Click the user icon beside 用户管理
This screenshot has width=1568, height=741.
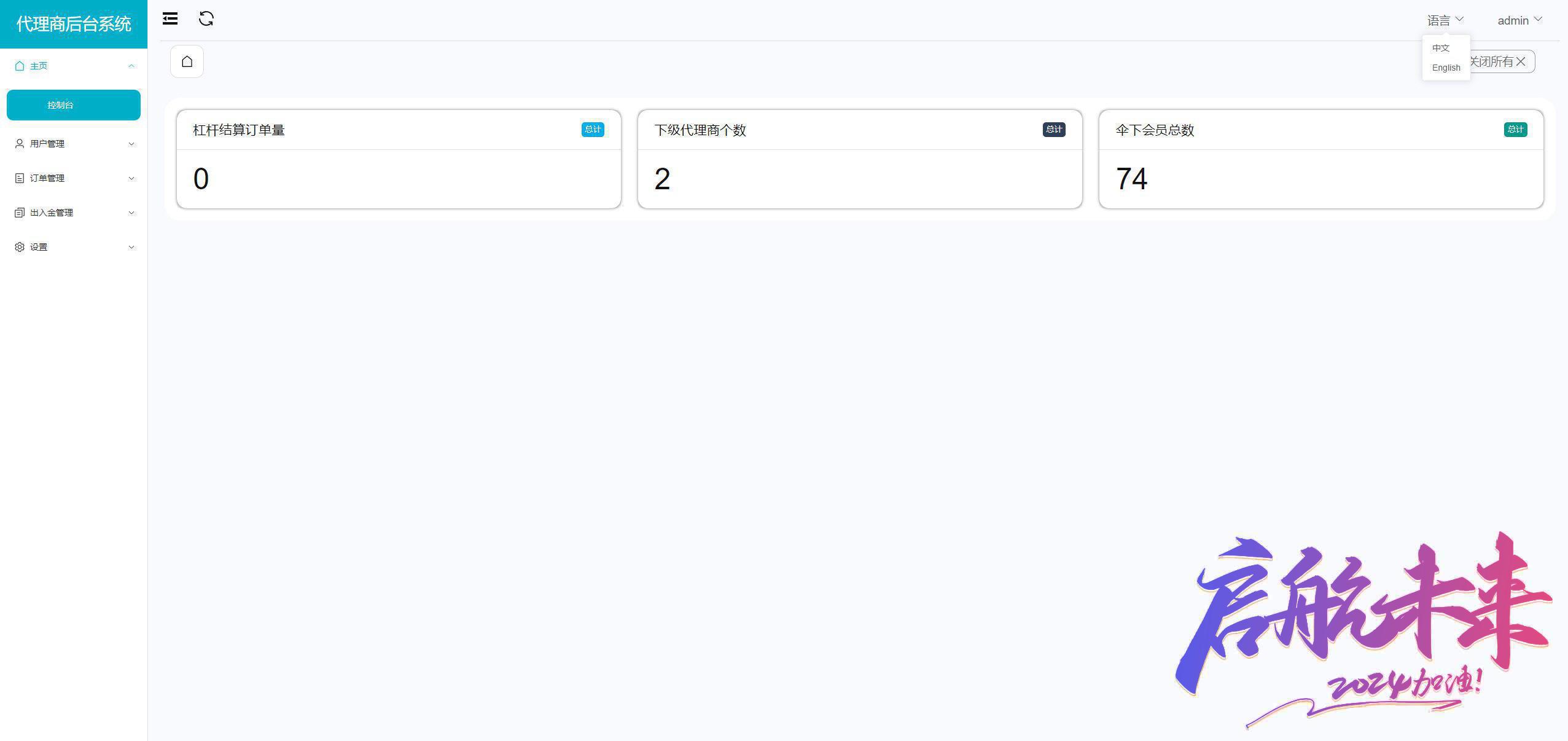(20, 144)
